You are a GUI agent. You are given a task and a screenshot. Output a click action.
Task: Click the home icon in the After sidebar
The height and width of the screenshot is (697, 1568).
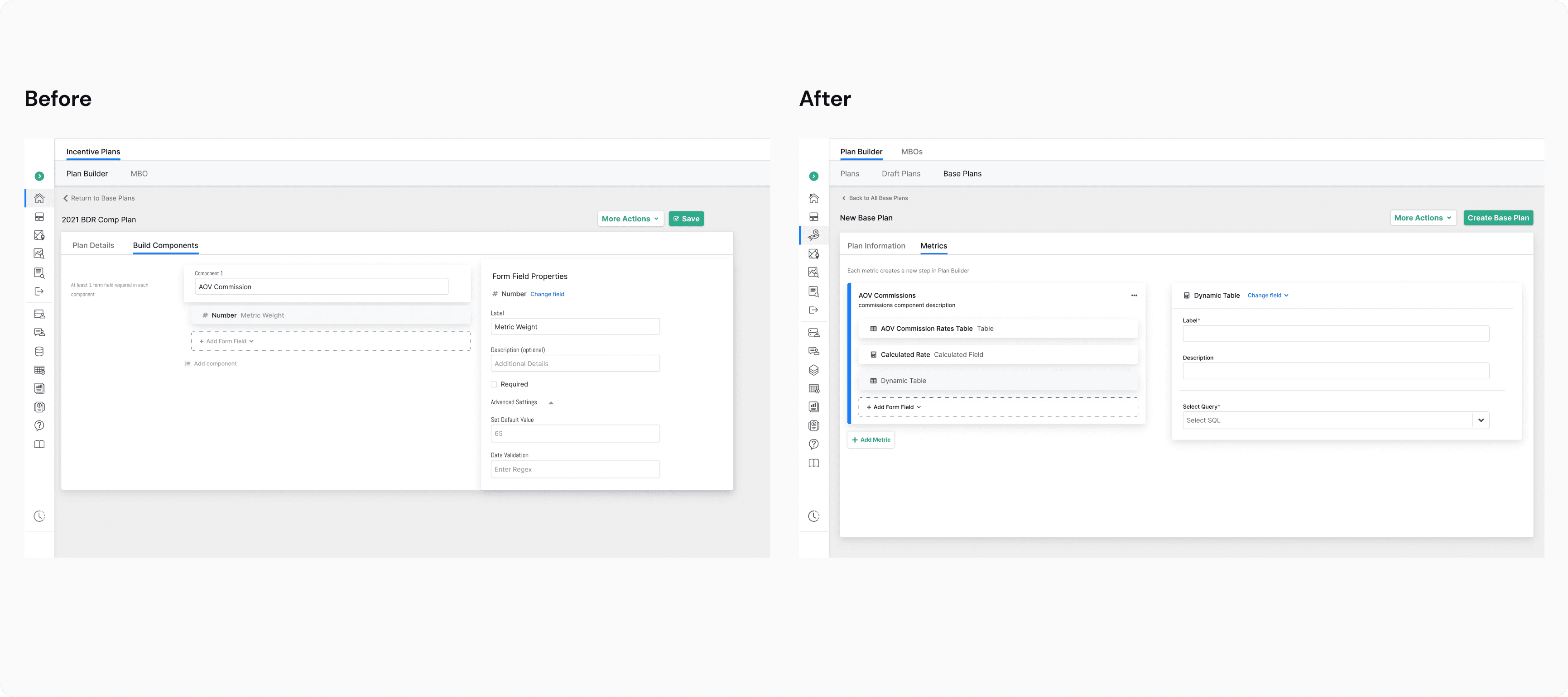pyautogui.click(x=813, y=198)
